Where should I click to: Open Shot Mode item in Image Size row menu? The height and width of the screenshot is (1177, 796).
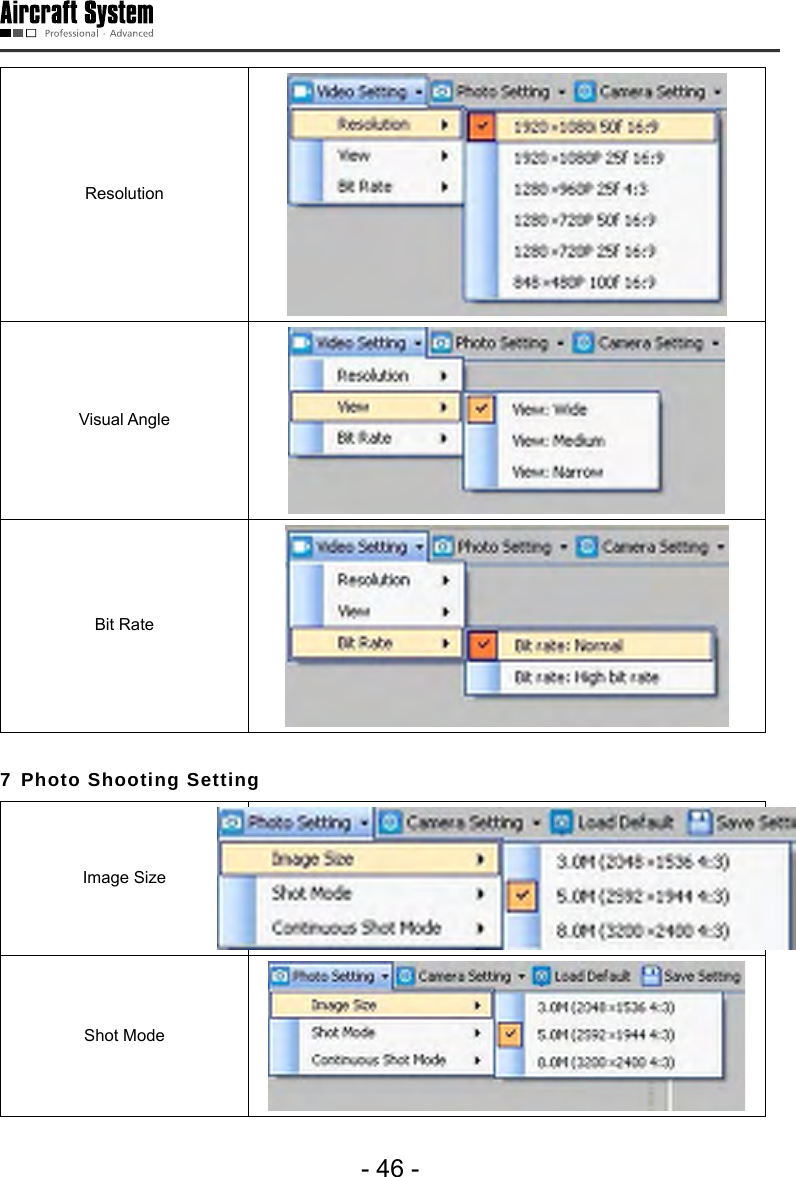click(x=360, y=893)
